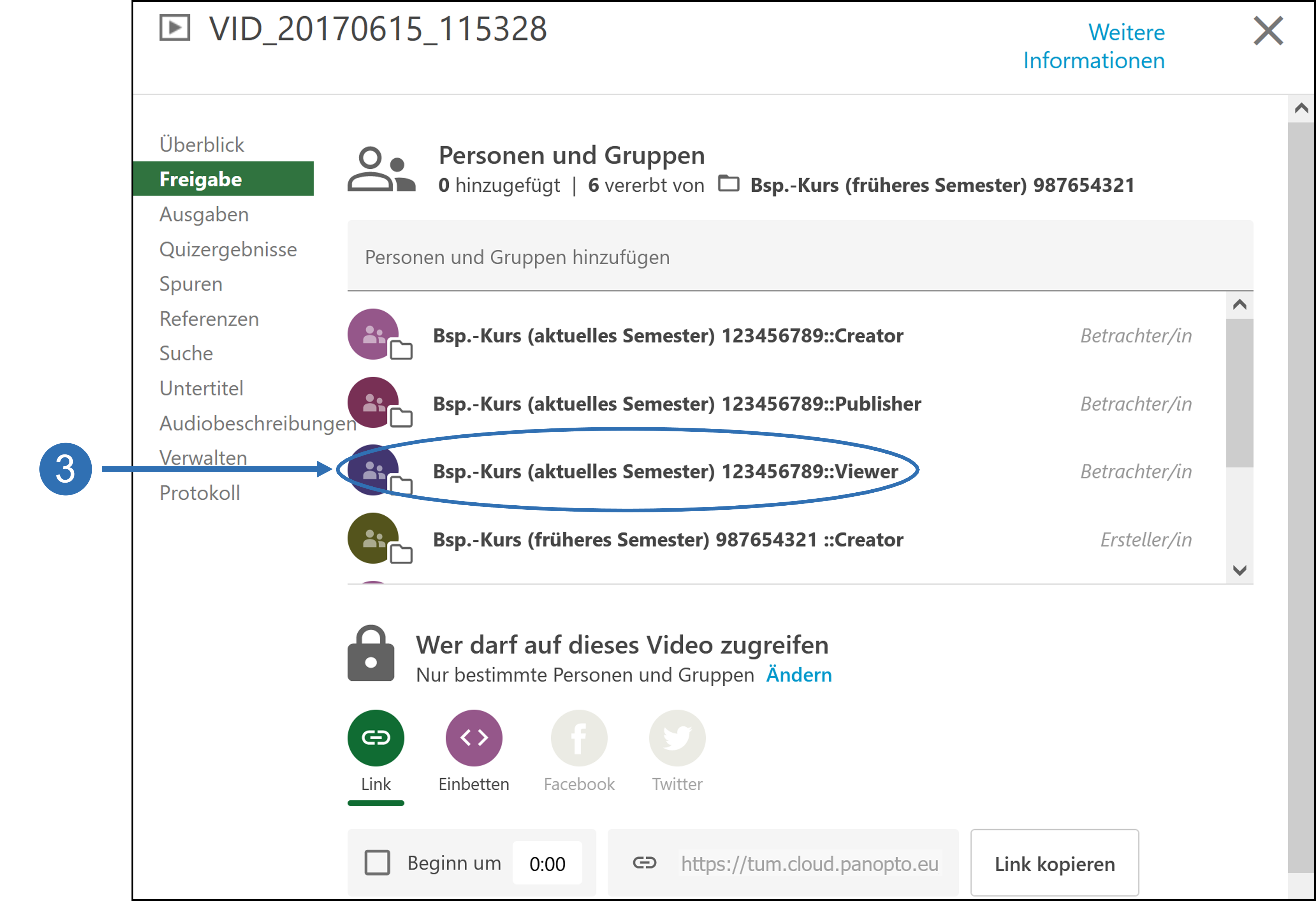Click the group list scrollbar thumb
Screen dimensions: 1316x901
[x=1239, y=393]
